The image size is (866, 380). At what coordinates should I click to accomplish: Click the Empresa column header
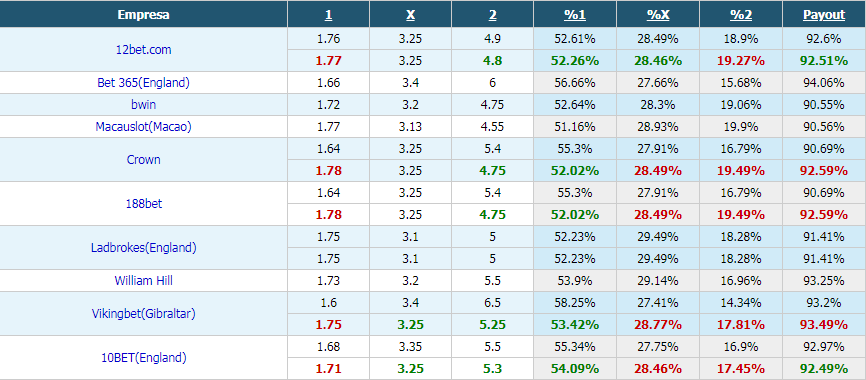[144, 15]
